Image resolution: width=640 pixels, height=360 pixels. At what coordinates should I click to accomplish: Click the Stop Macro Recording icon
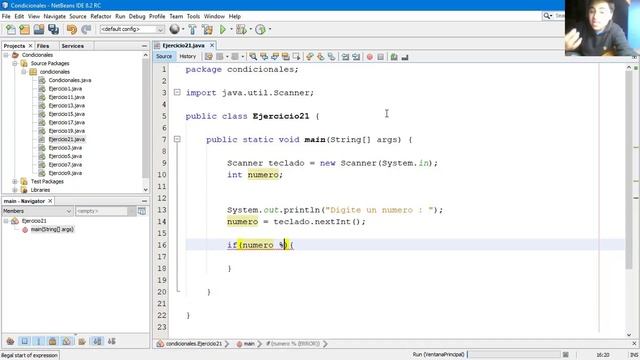[380, 57]
